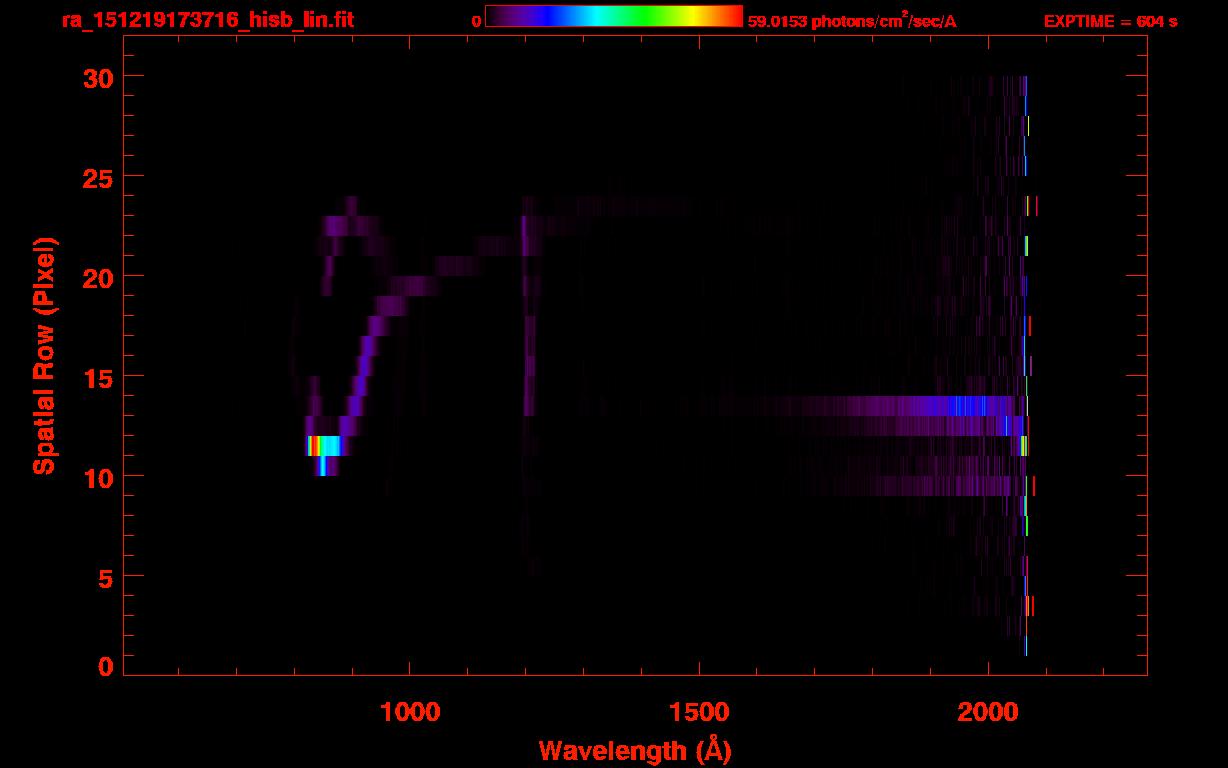Screen dimensions: 1228x768
Task: Click the x-axis tick label 1500
Action: pyautogui.click(x=699, y=712)
